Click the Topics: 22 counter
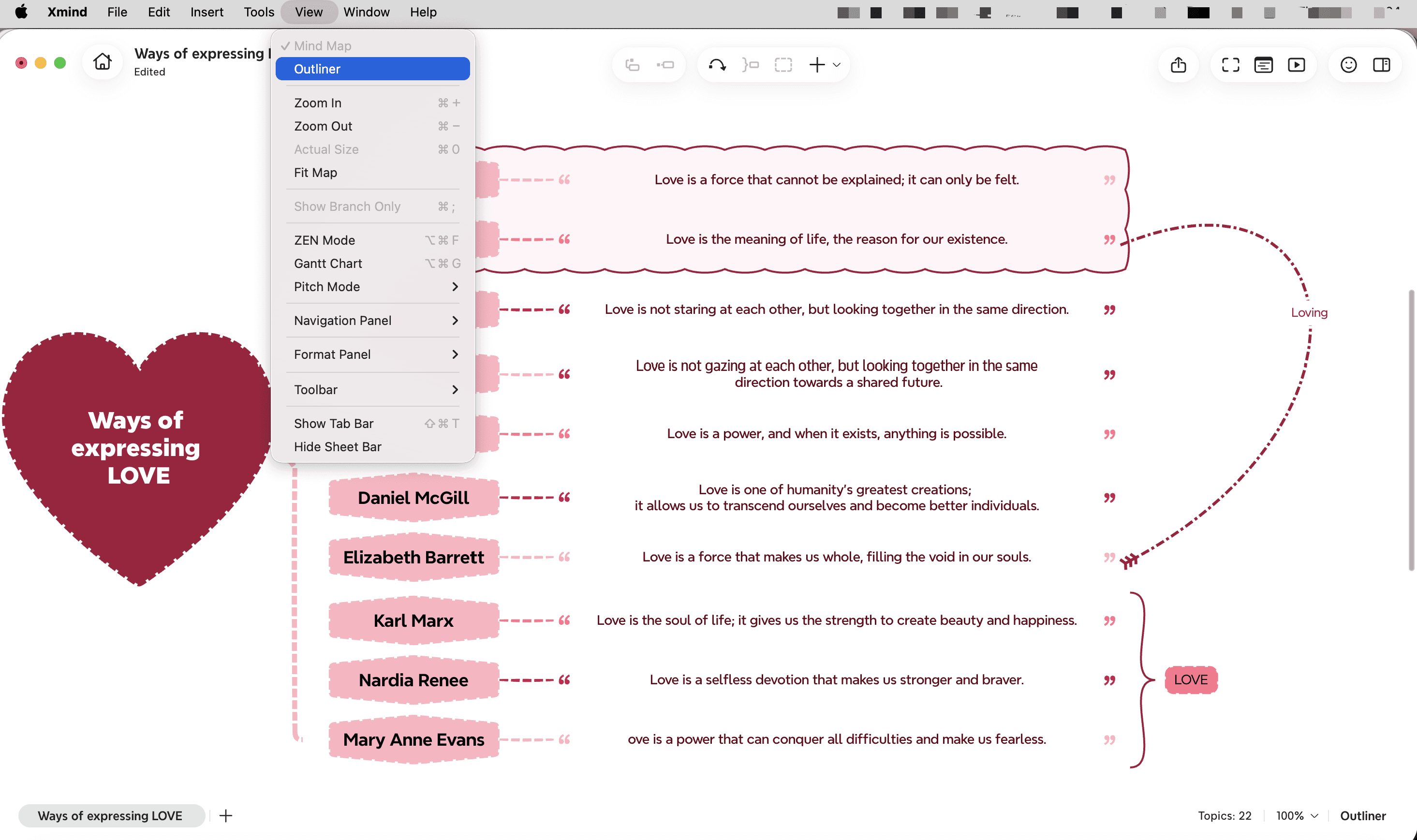Image resolution: width=1417 pixels, height=840 pixels. coord(1224,815)
